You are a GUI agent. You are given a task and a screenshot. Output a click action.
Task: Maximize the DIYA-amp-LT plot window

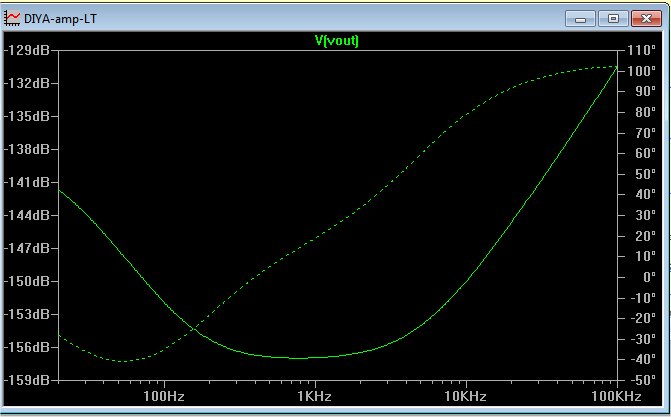(613, 19)
